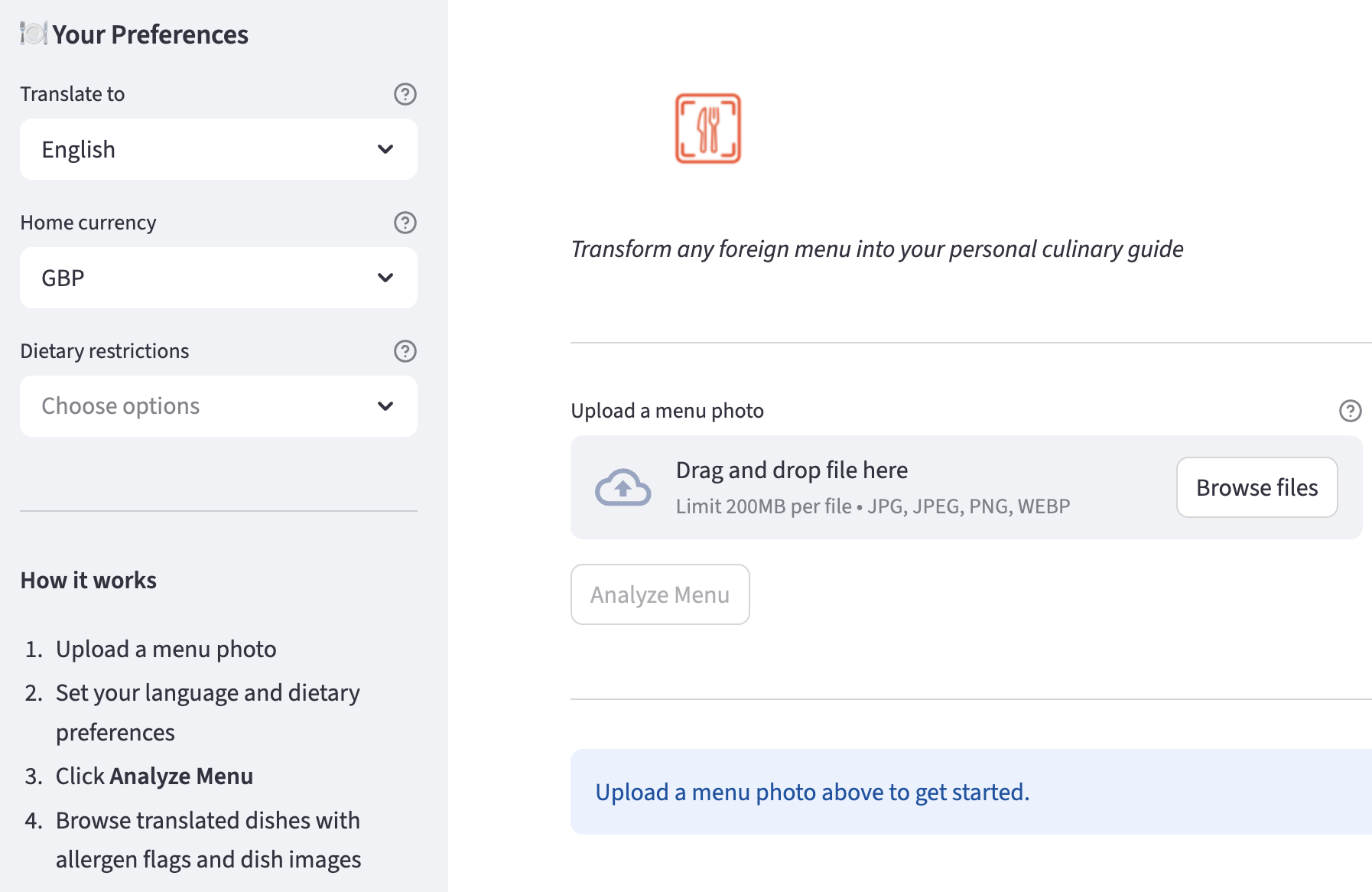This screenshot has width=1372, height=892.
Task: Open the Translate to dropdown showing English
Action: tap(206, 149)
